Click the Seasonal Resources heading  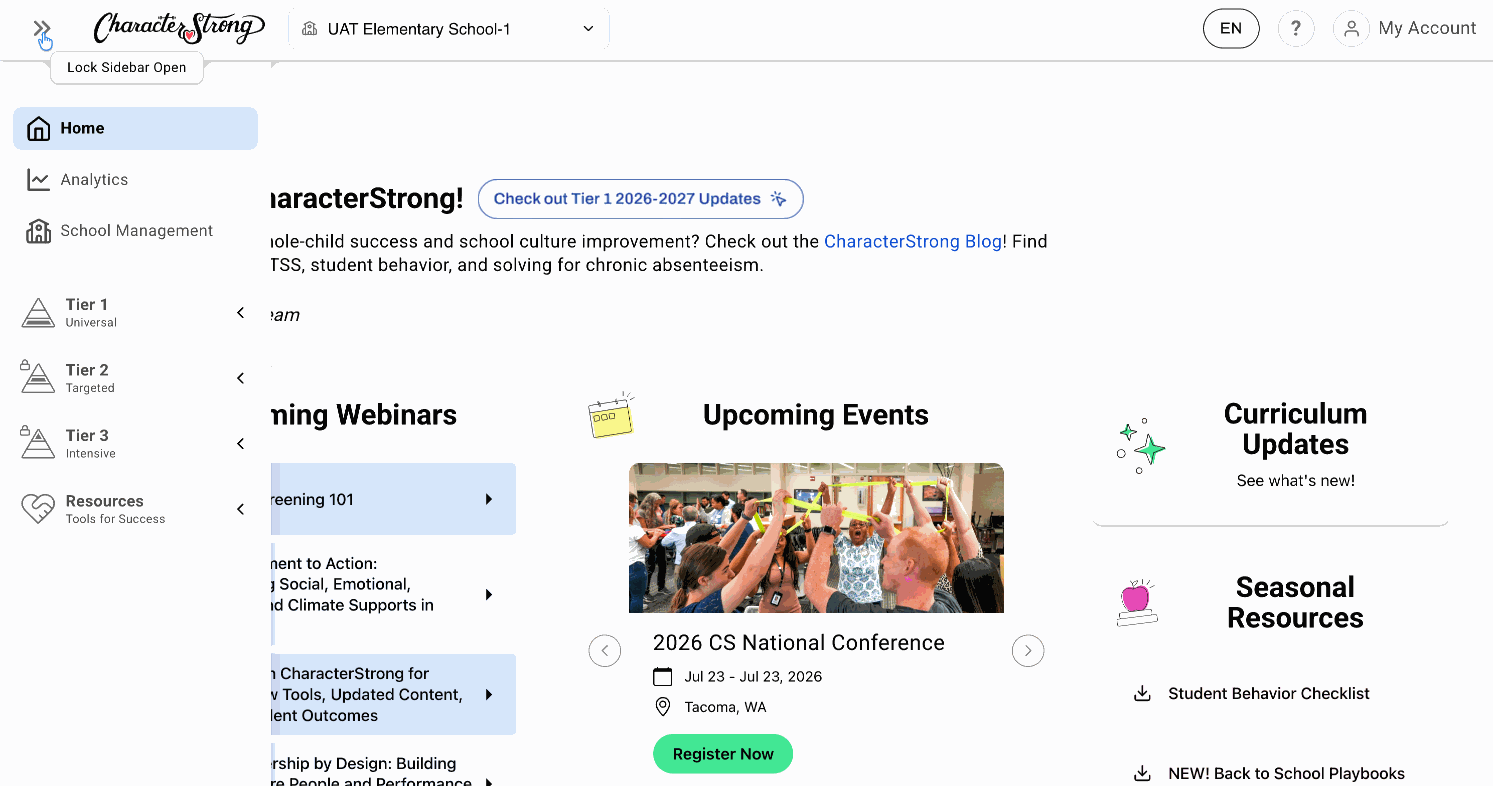[1295, 602]
